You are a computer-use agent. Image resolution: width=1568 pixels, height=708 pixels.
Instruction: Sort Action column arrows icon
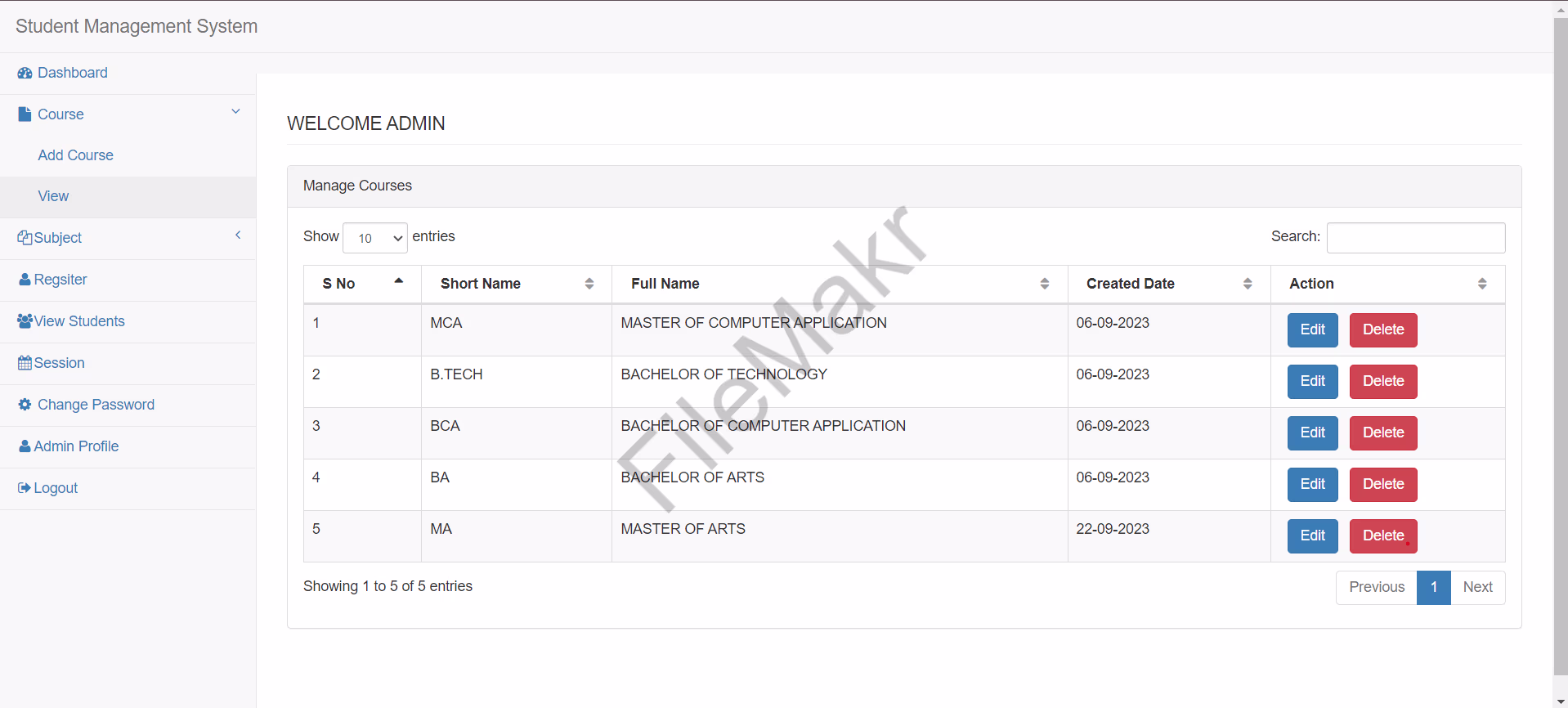point(1482,284)
